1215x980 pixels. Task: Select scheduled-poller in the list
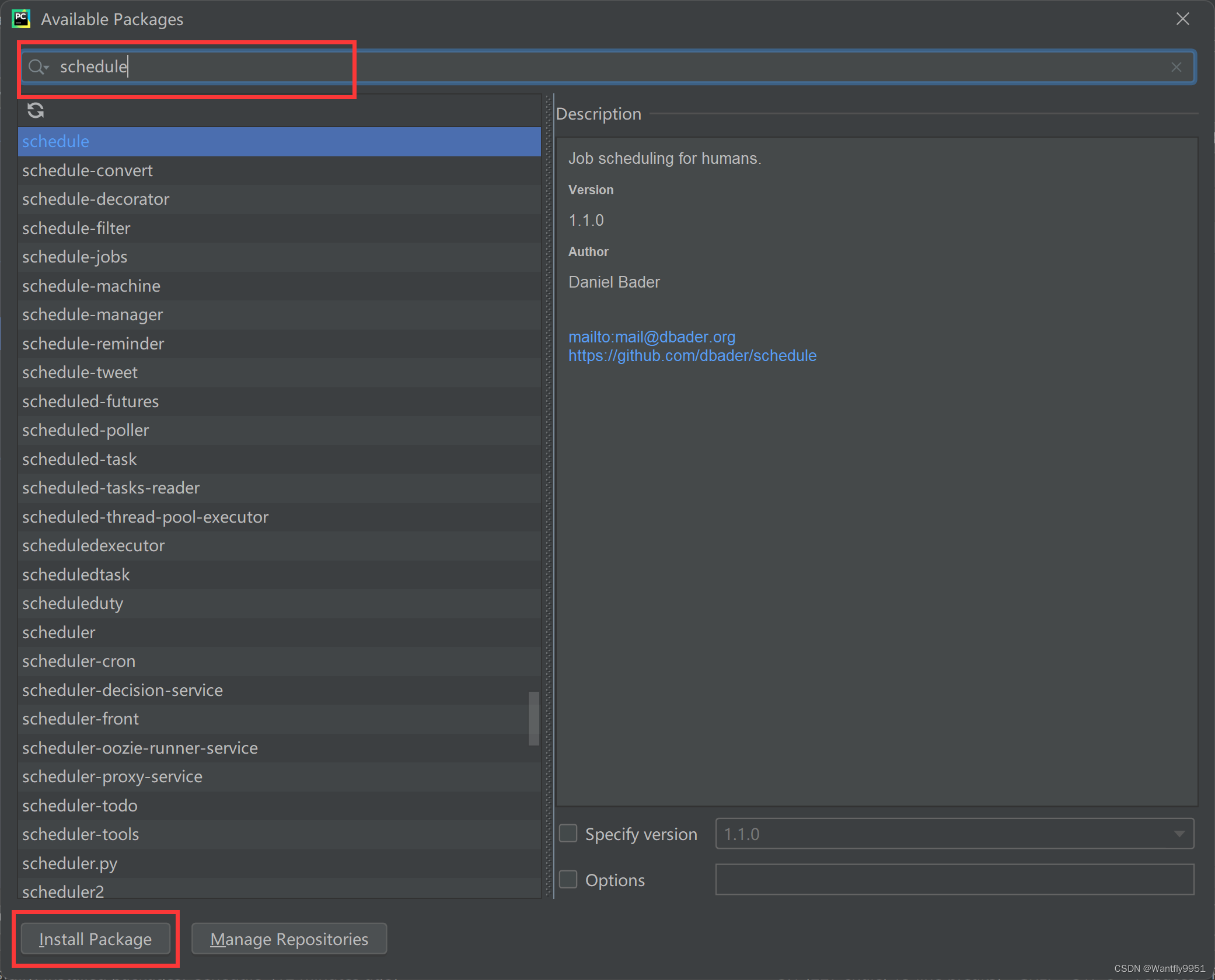[x=280, y=430]
